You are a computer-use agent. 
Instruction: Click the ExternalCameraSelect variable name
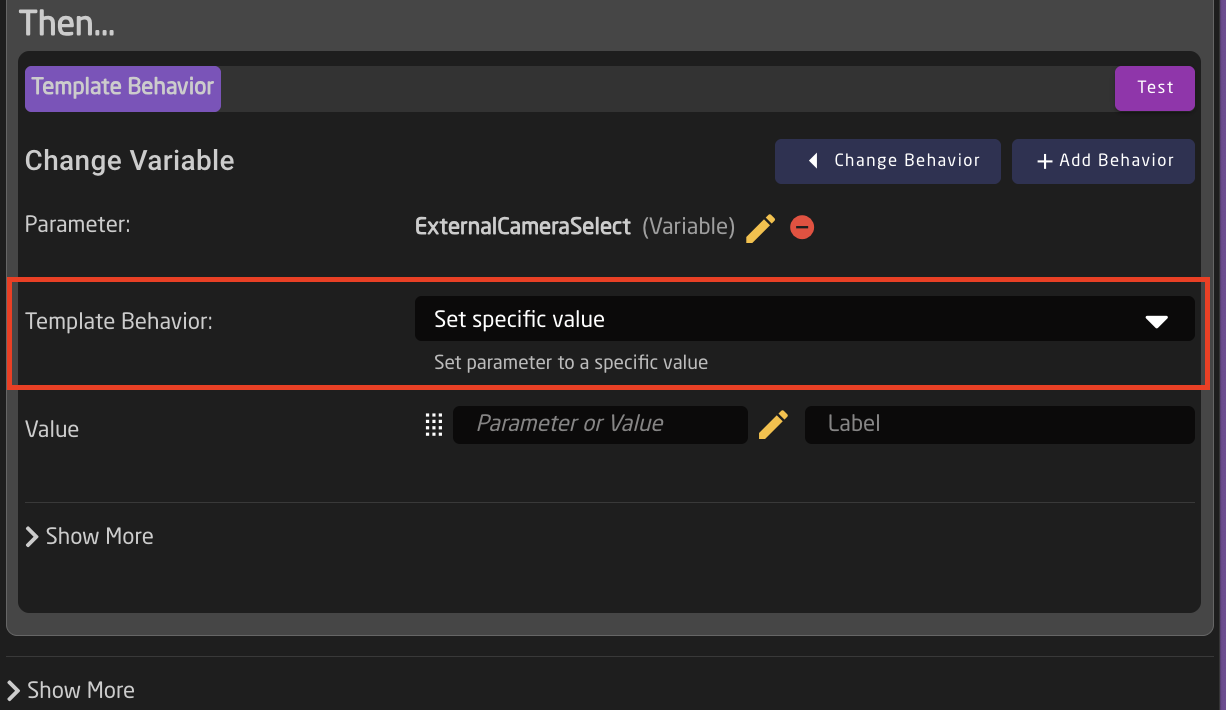pyautogui.click(x=523, y=227)
